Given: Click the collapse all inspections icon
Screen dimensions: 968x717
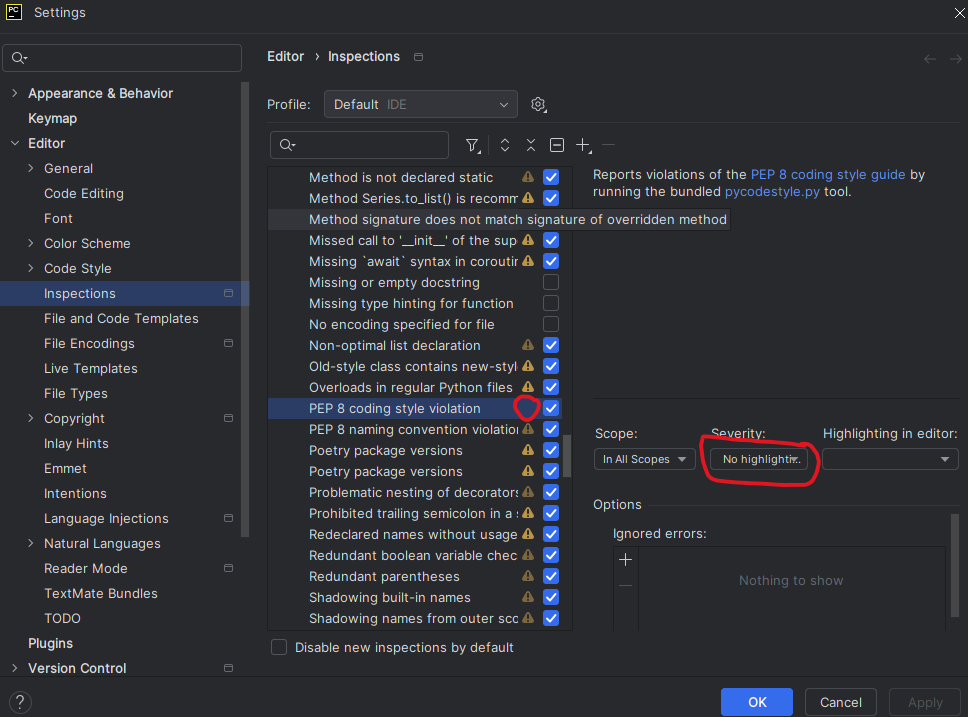Looking at the screenshot, I should [x=531, y=145].
